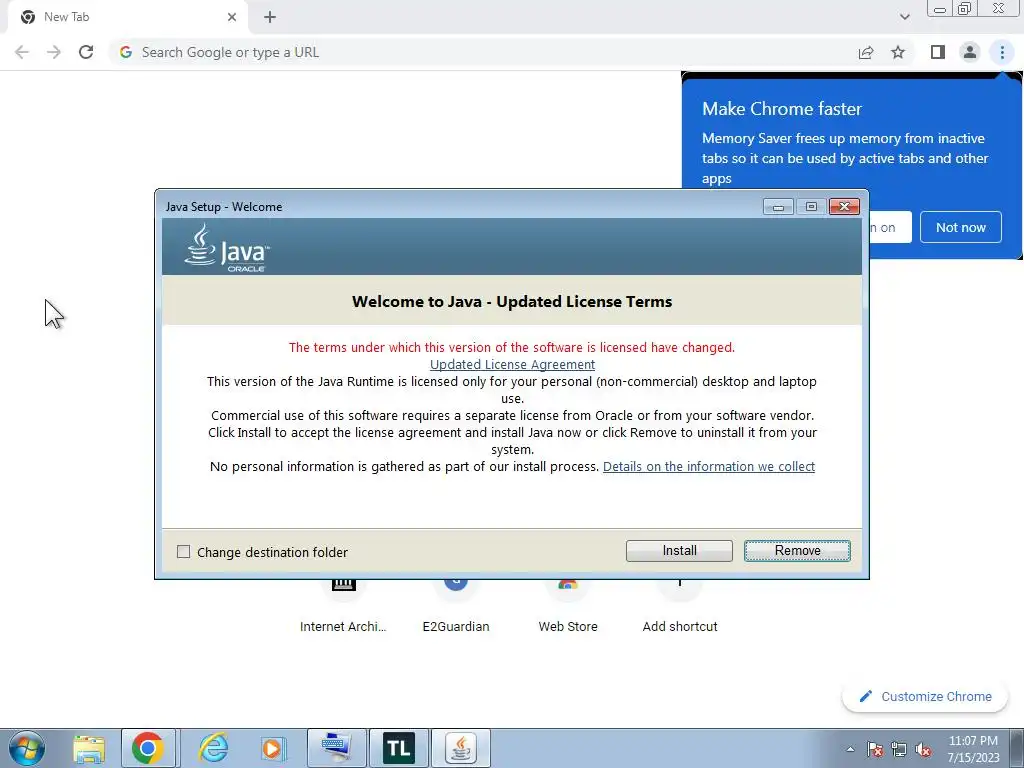1024x768 pixels.
Task: Open Windows Media Player from the taskbar
Action: click(272, 748)
